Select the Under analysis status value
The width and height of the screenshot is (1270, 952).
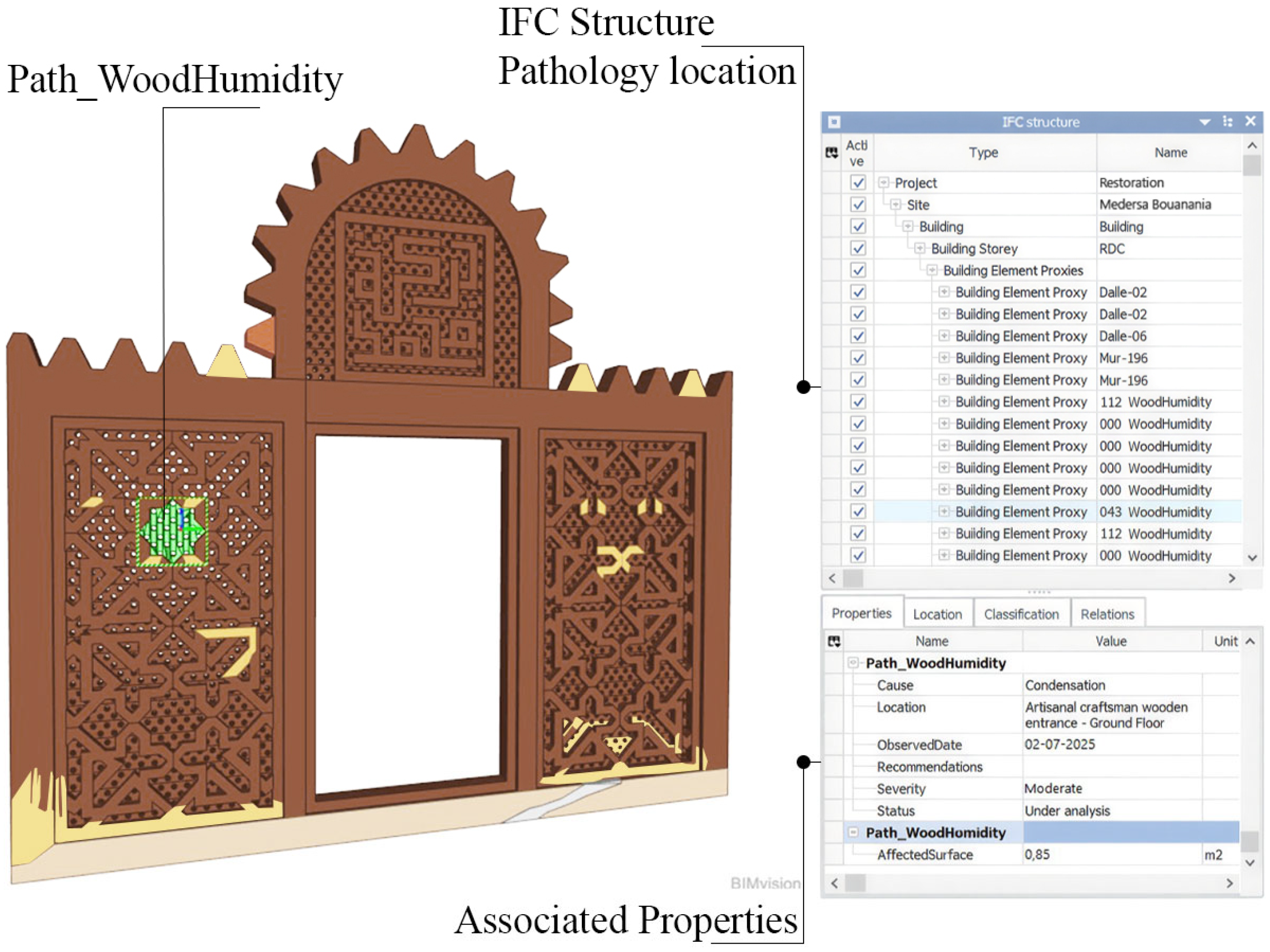pos(1067,811)
